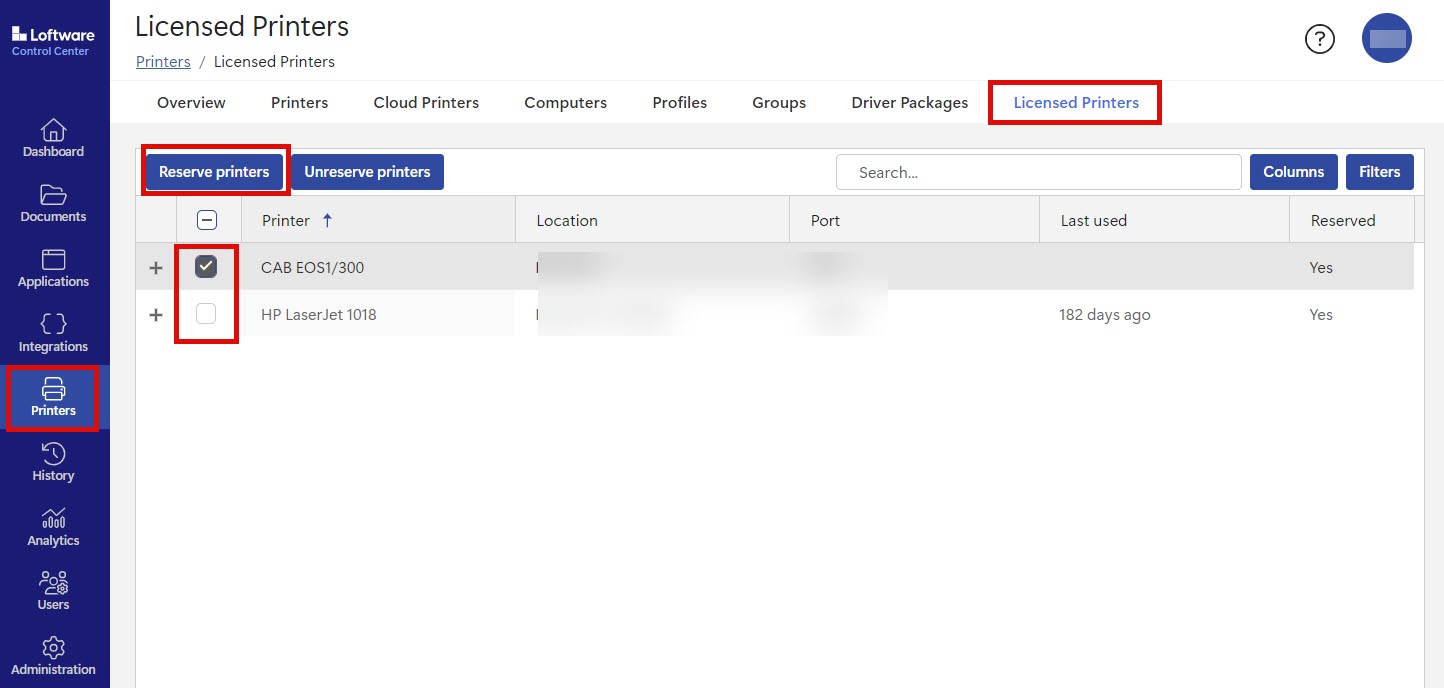This screenshot has height=688, width=1444.
Task: Click the Search input field
Action: click(x=1038, y=172)
